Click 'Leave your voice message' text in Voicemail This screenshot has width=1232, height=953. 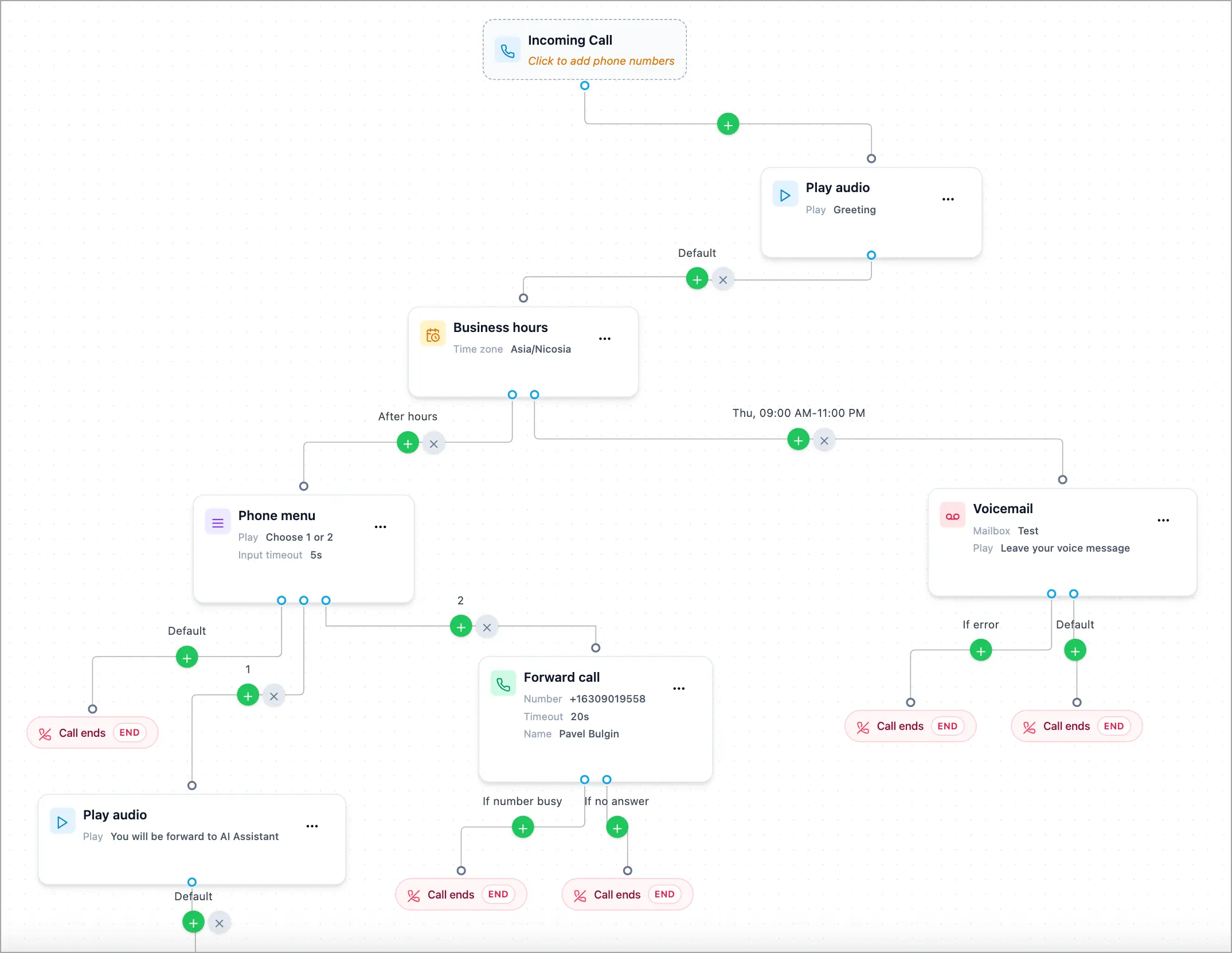click(x=1065, y=548)
